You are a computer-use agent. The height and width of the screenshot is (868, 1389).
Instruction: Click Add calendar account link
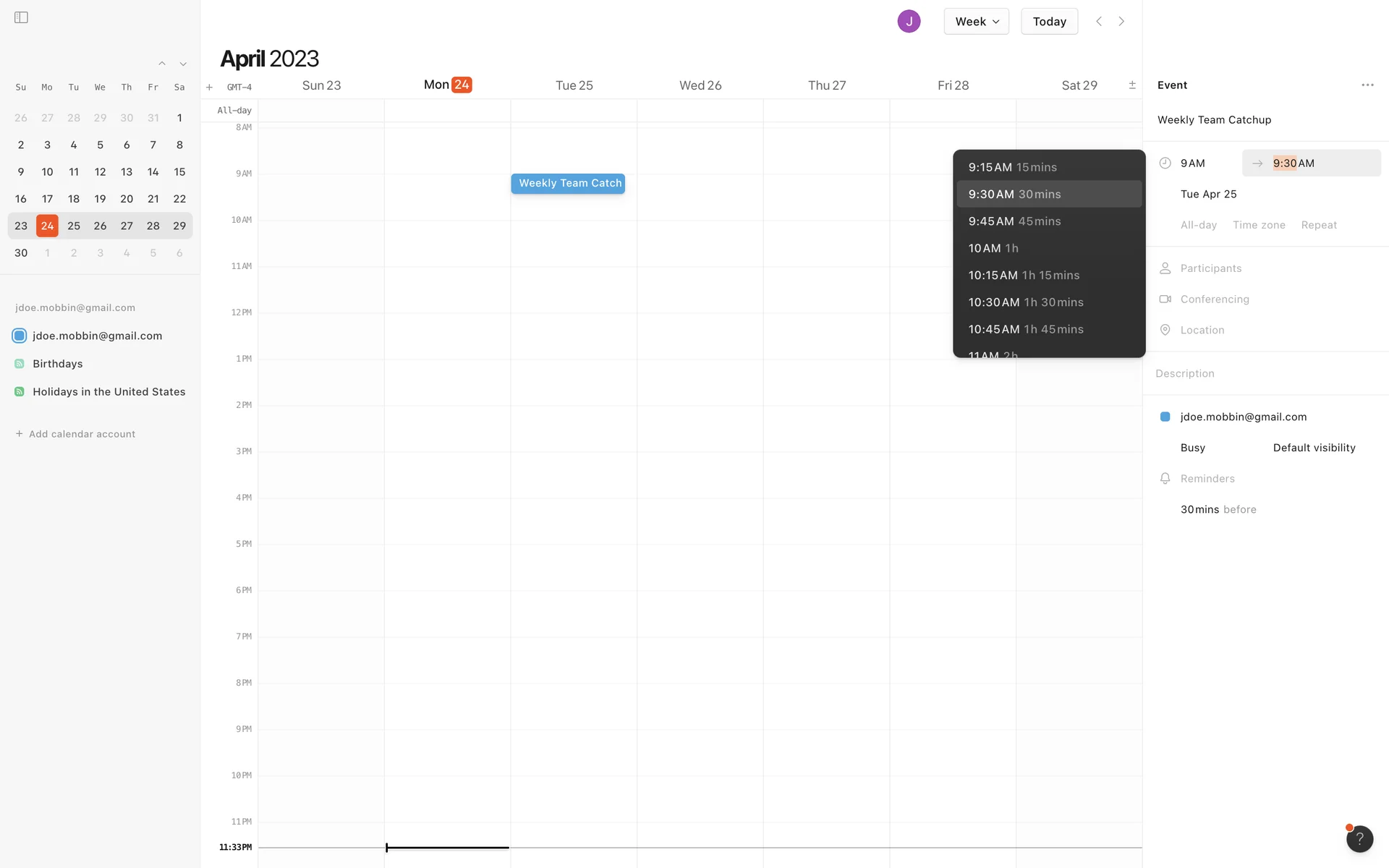(82, 434)
